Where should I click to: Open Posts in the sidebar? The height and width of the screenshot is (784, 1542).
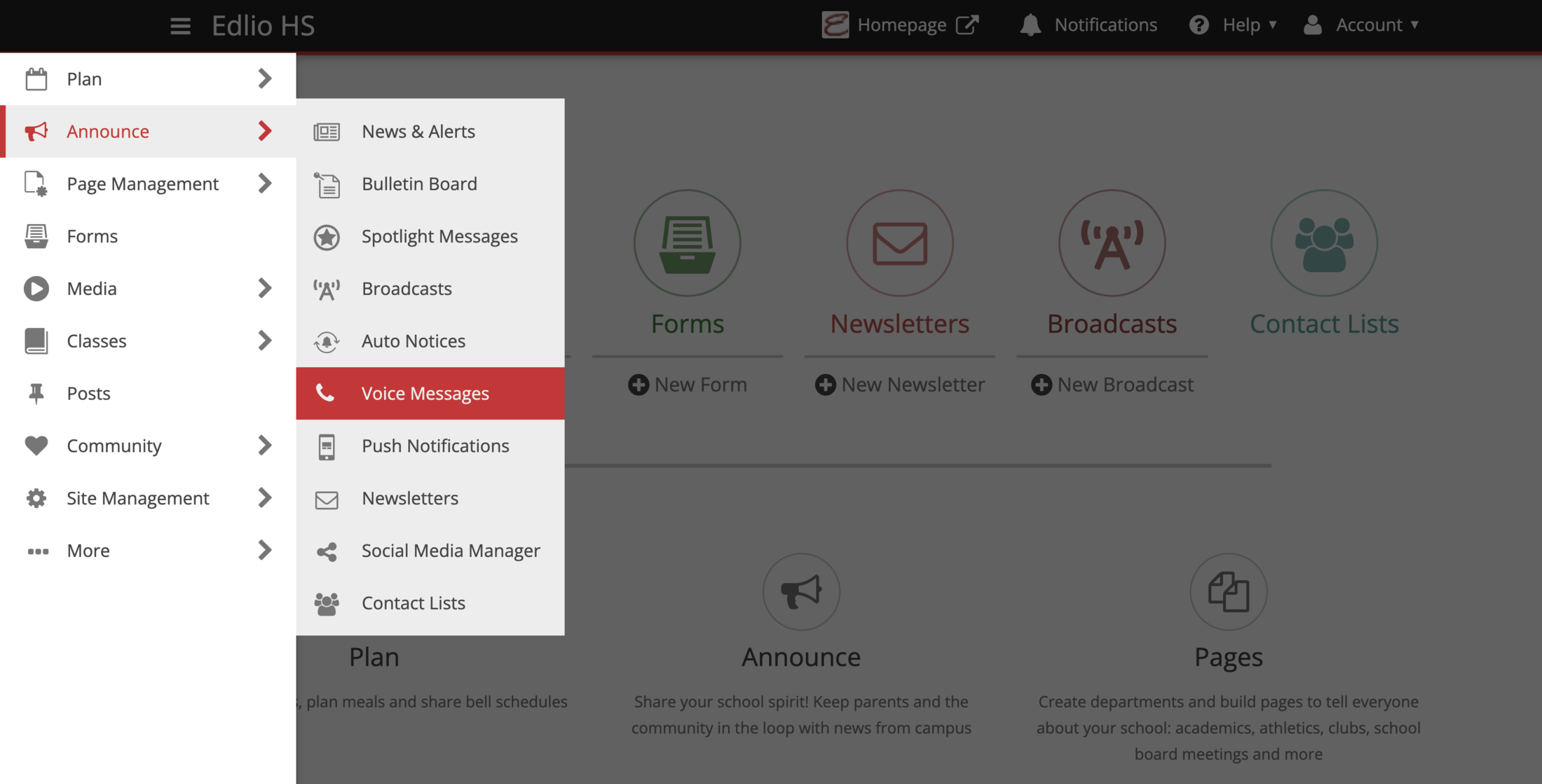pos(148,393)
